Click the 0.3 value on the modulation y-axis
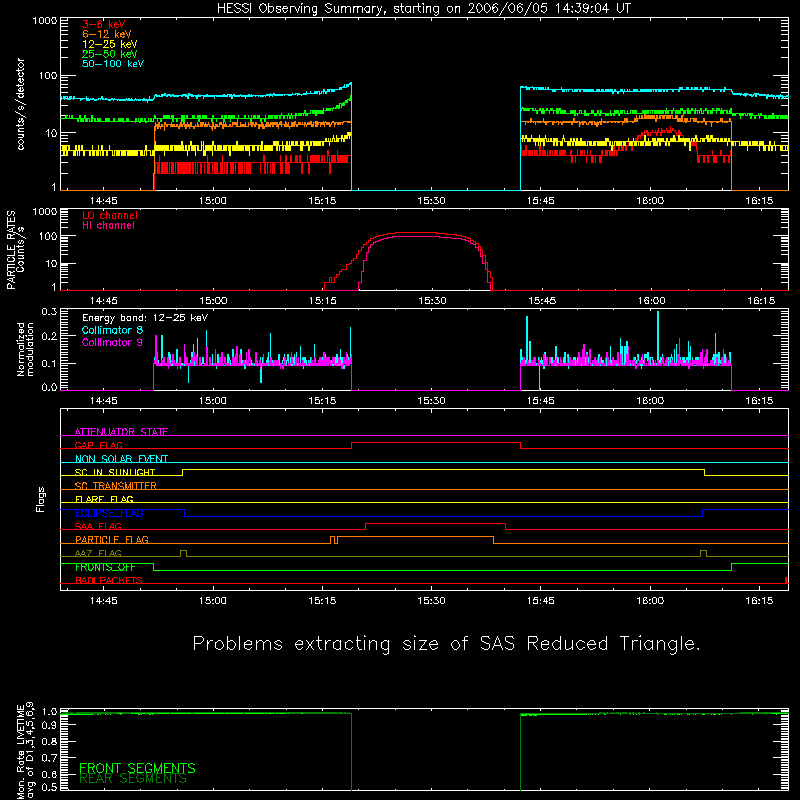 (49, 311)
